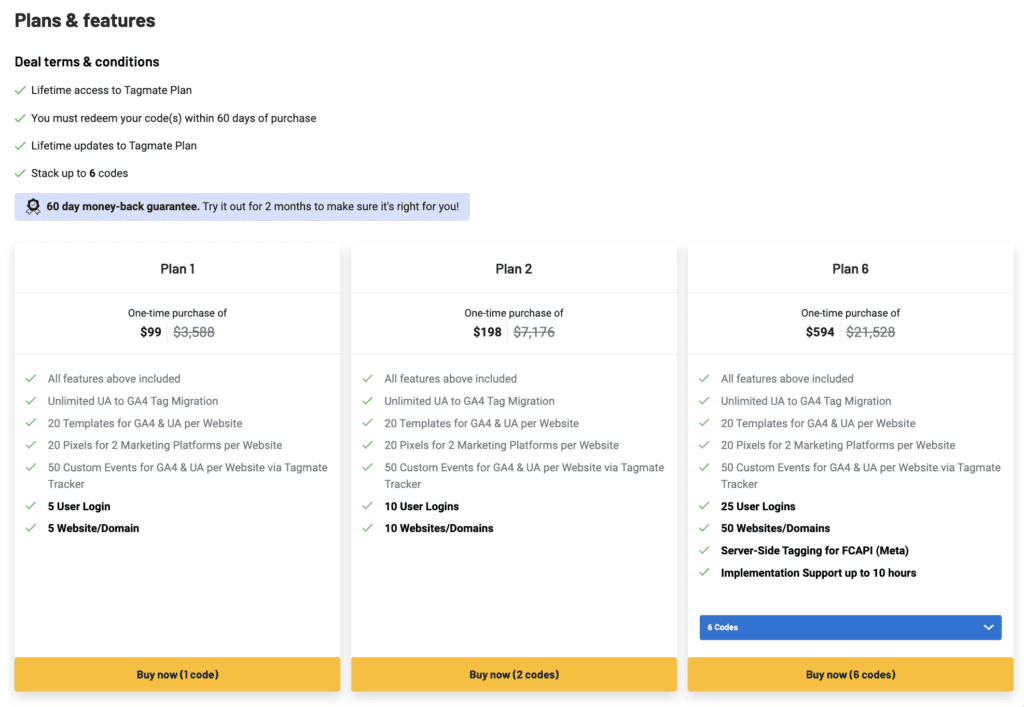Click Buy now (1 code) button

177,674
